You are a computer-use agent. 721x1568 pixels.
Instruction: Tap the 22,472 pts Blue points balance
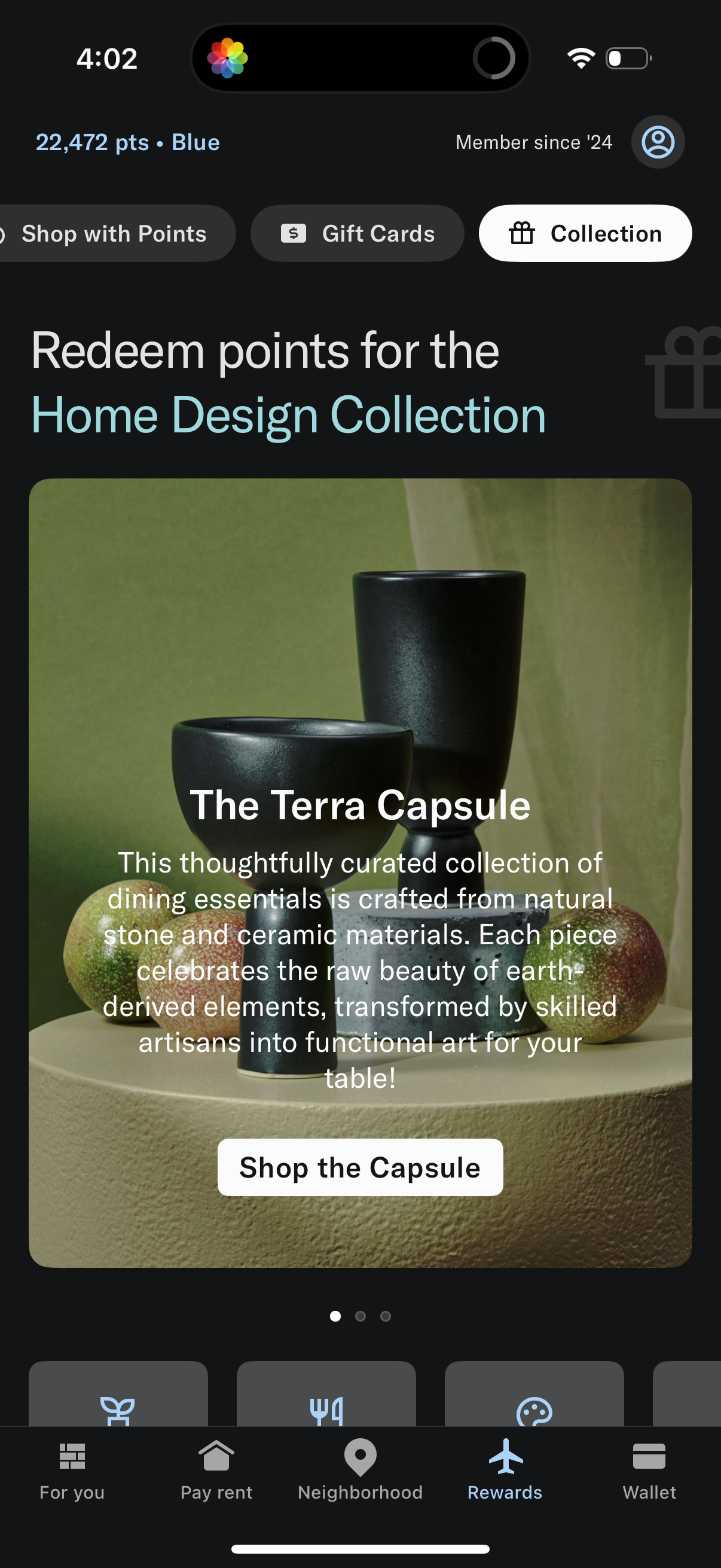pos(128,142)
